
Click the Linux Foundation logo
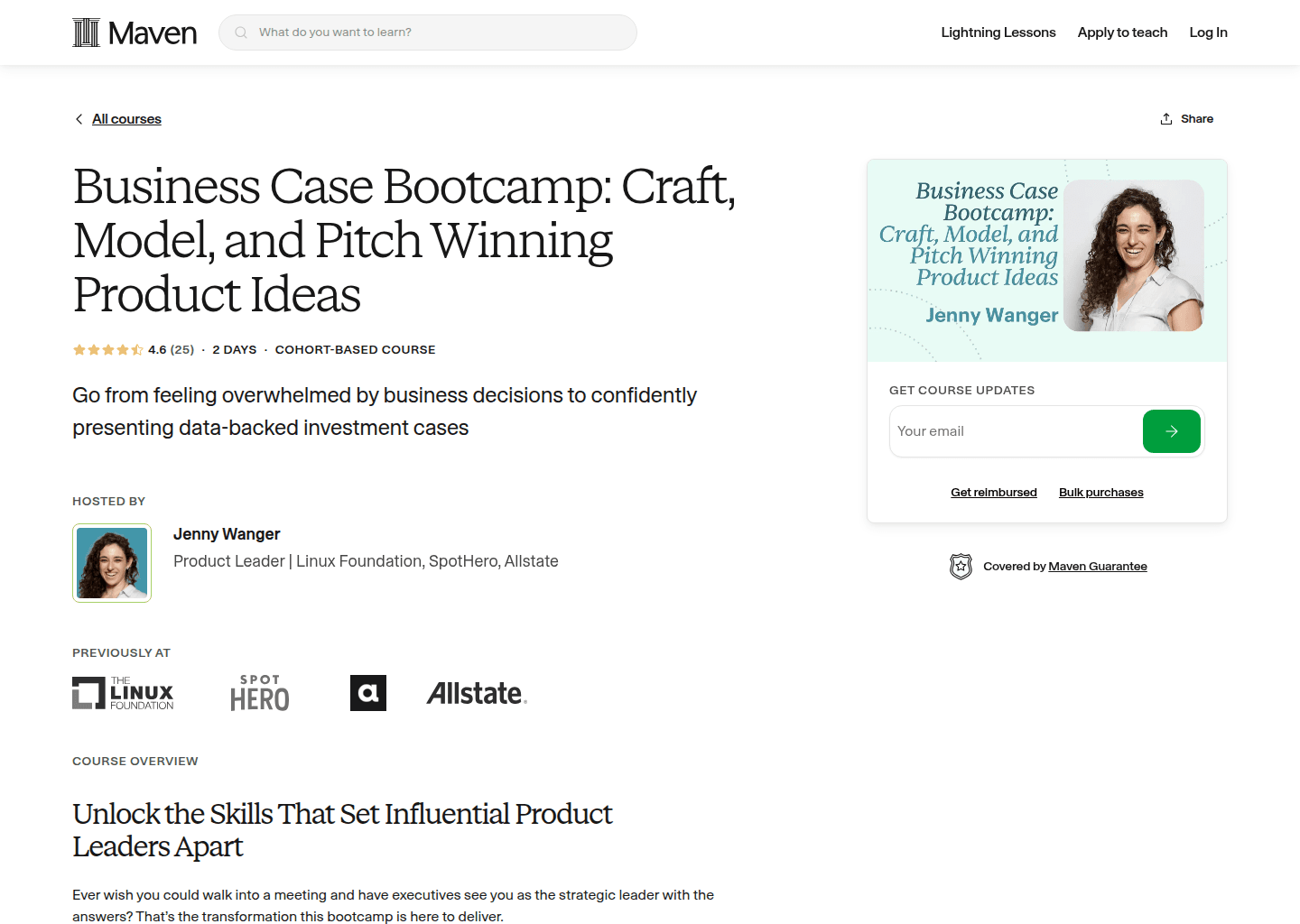coord(123,693)
